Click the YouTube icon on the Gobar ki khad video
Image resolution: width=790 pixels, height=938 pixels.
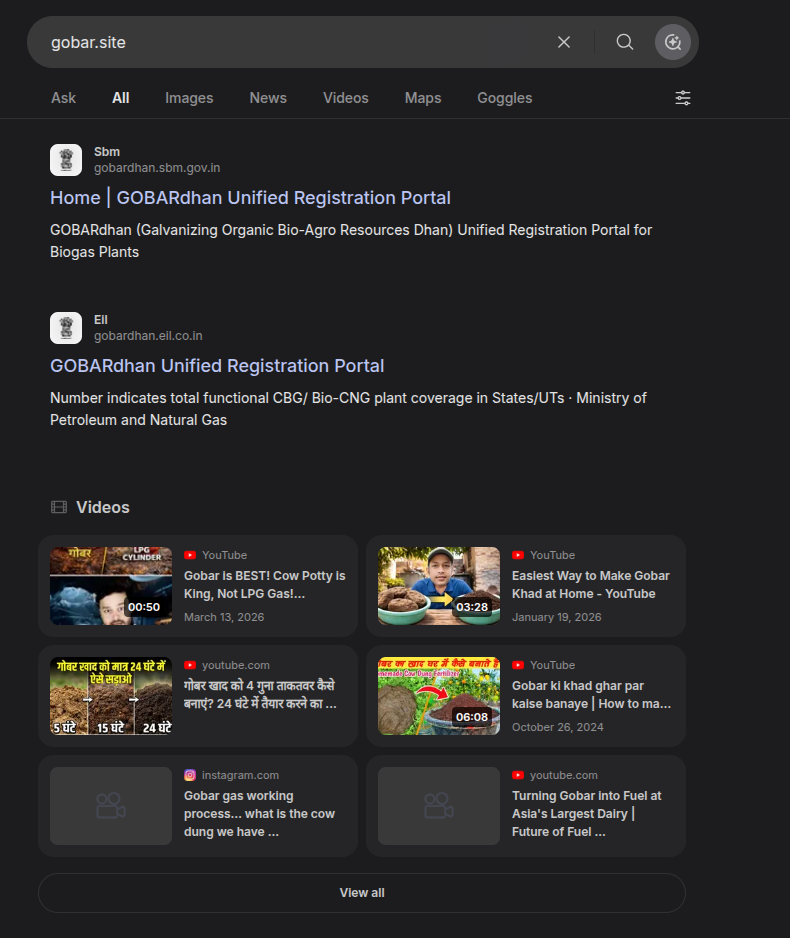518,665
